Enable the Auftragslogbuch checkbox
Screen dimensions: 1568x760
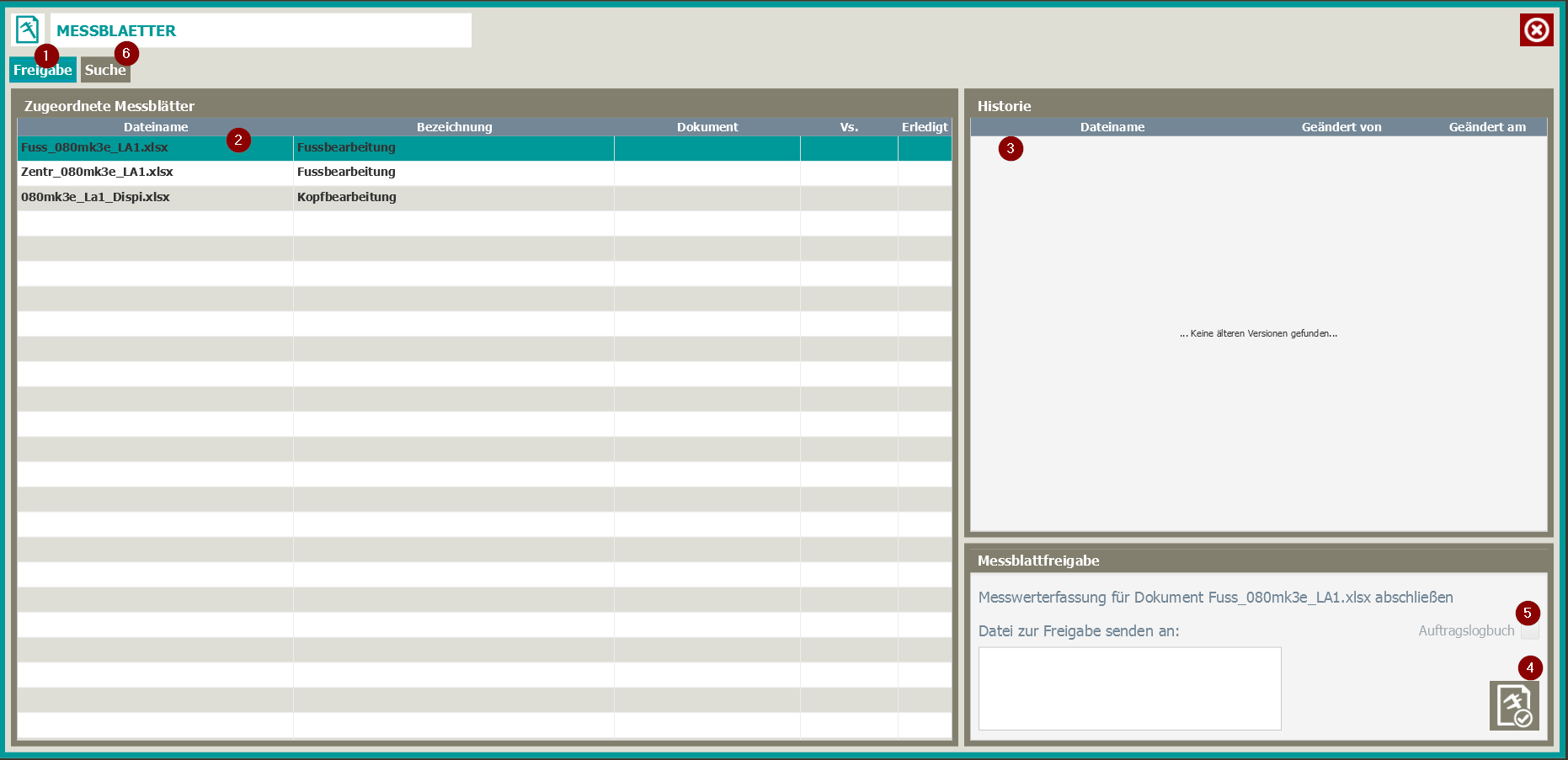point(1529,631)
